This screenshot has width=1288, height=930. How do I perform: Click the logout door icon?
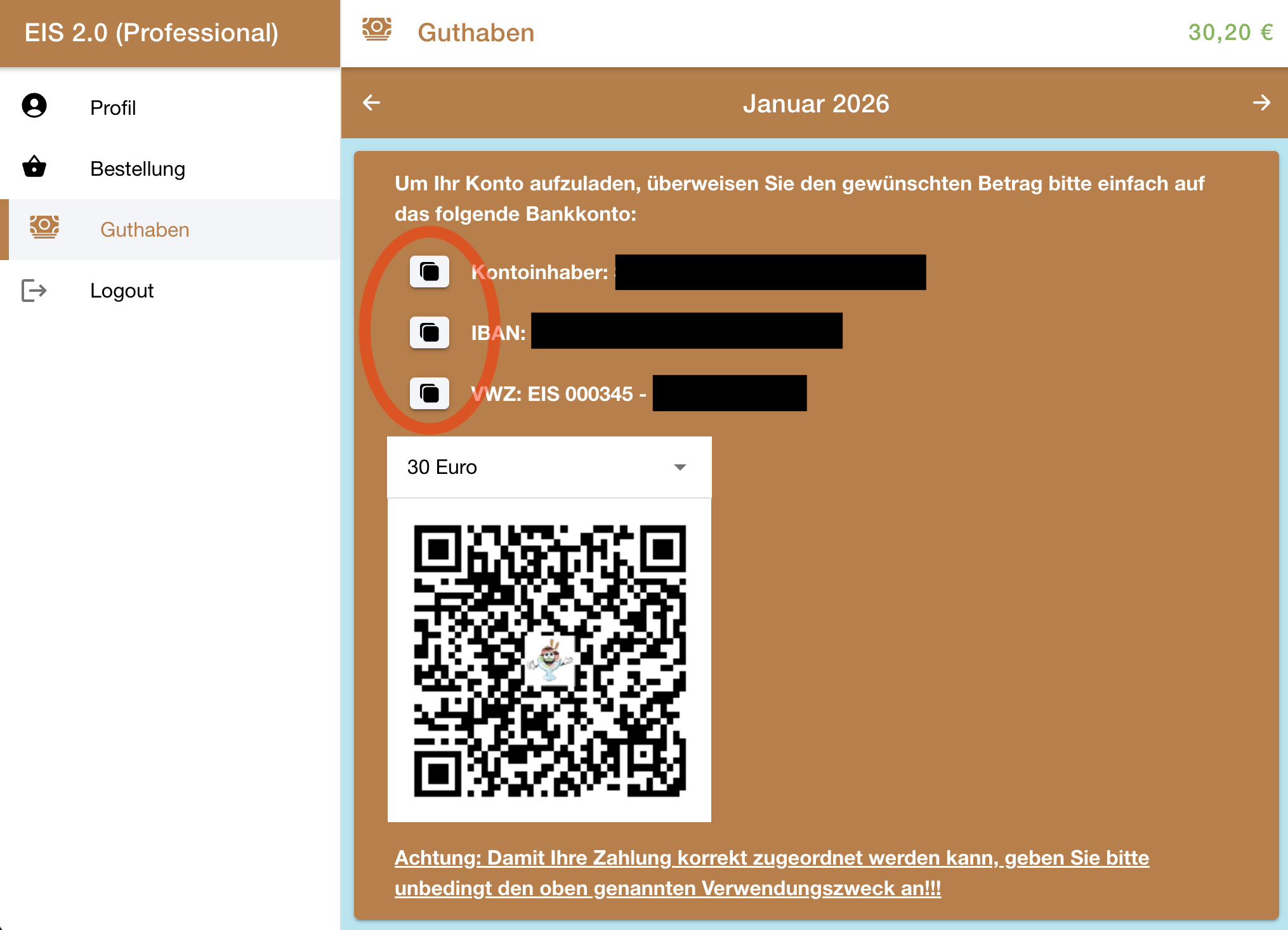(x=34, y=291)
